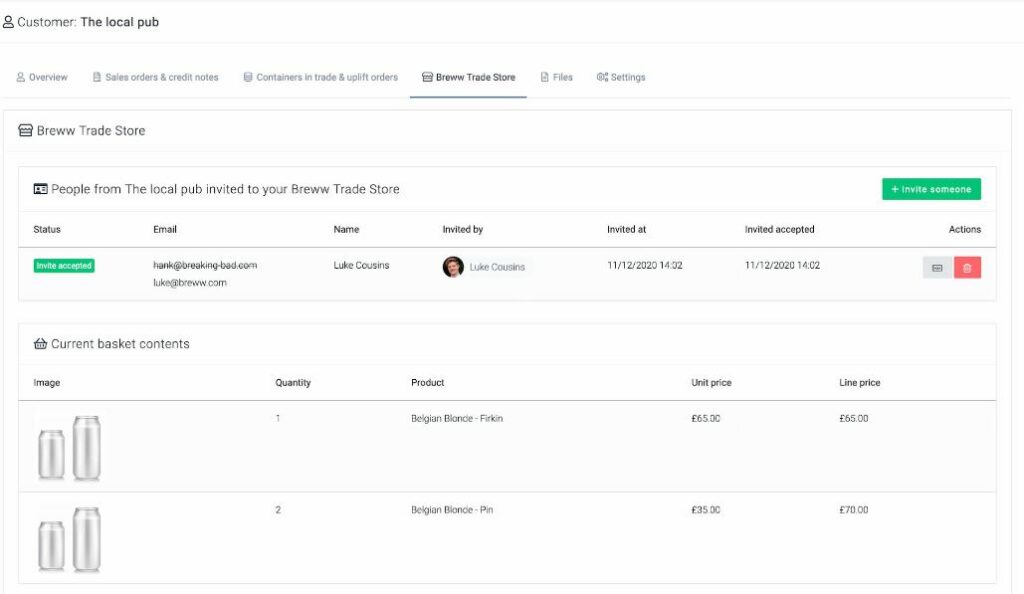Open the Luke Cousins inviter link

pos(497,267)
